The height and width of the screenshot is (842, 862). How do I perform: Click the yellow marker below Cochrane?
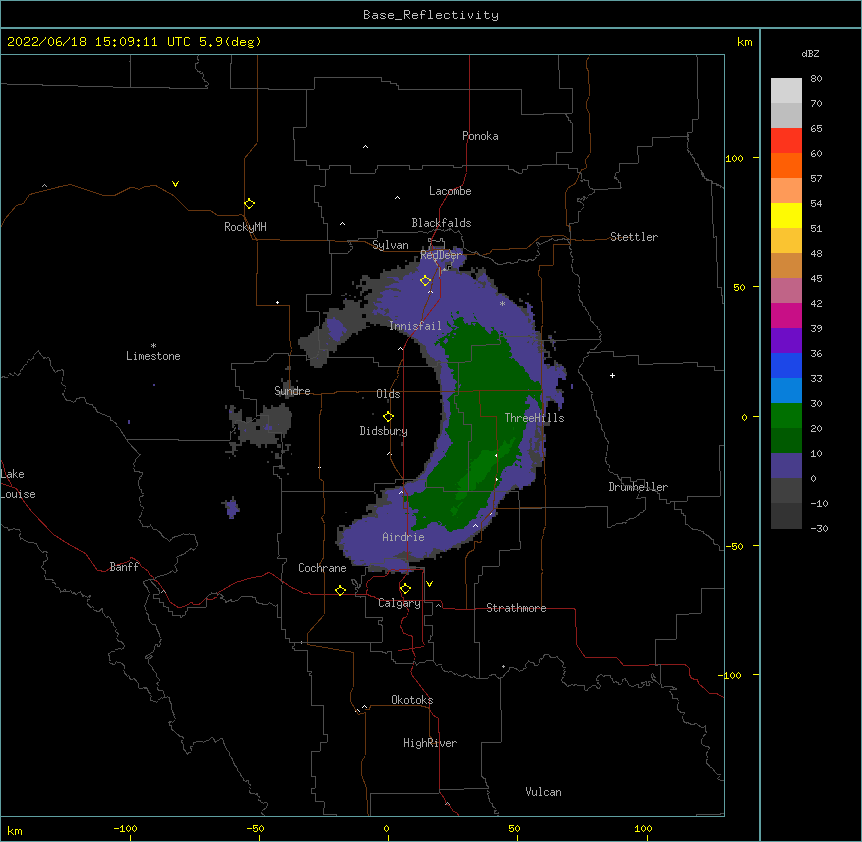tap(340, 590)
